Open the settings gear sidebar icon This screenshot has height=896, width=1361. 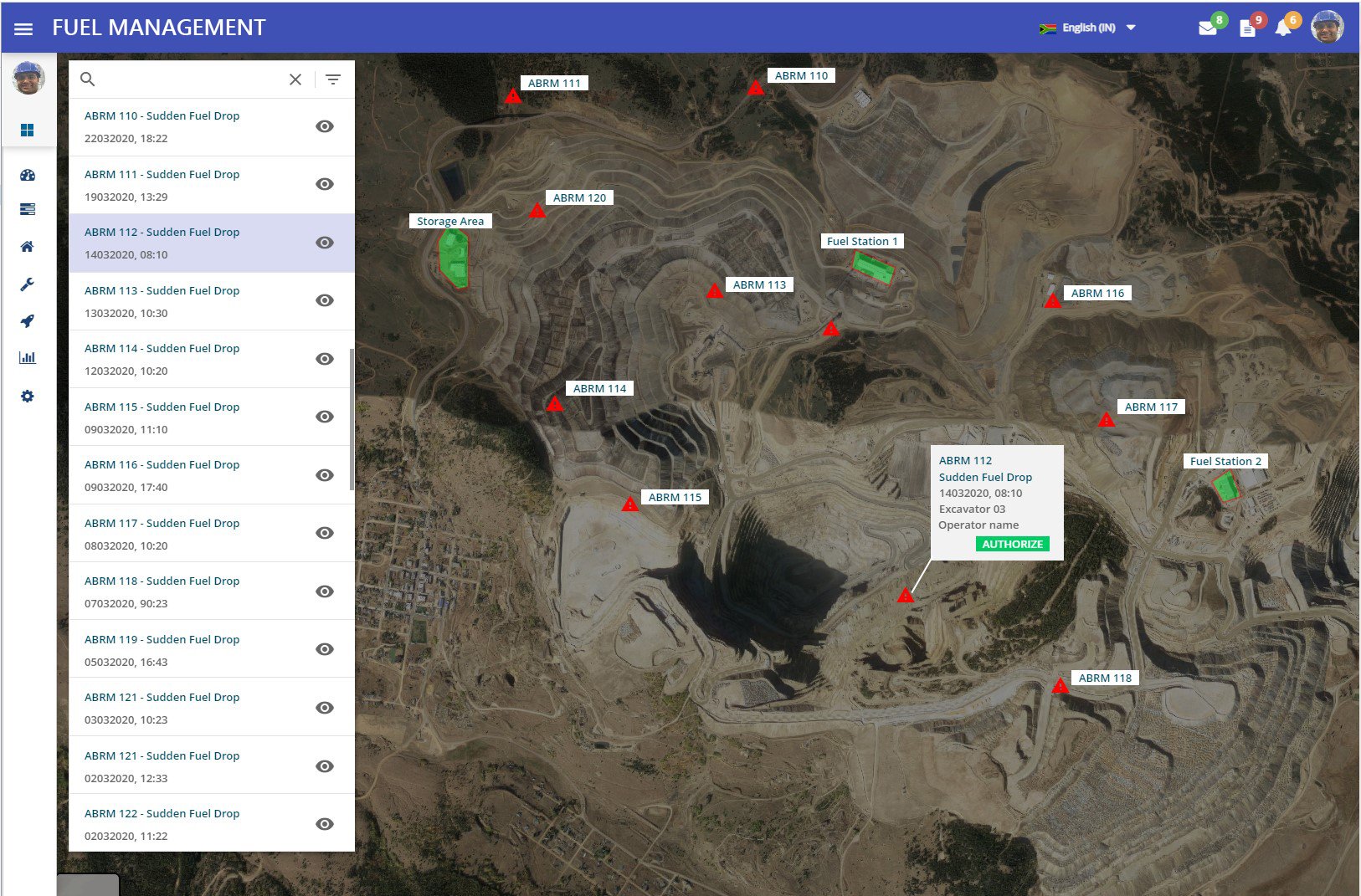coord(28,396)
